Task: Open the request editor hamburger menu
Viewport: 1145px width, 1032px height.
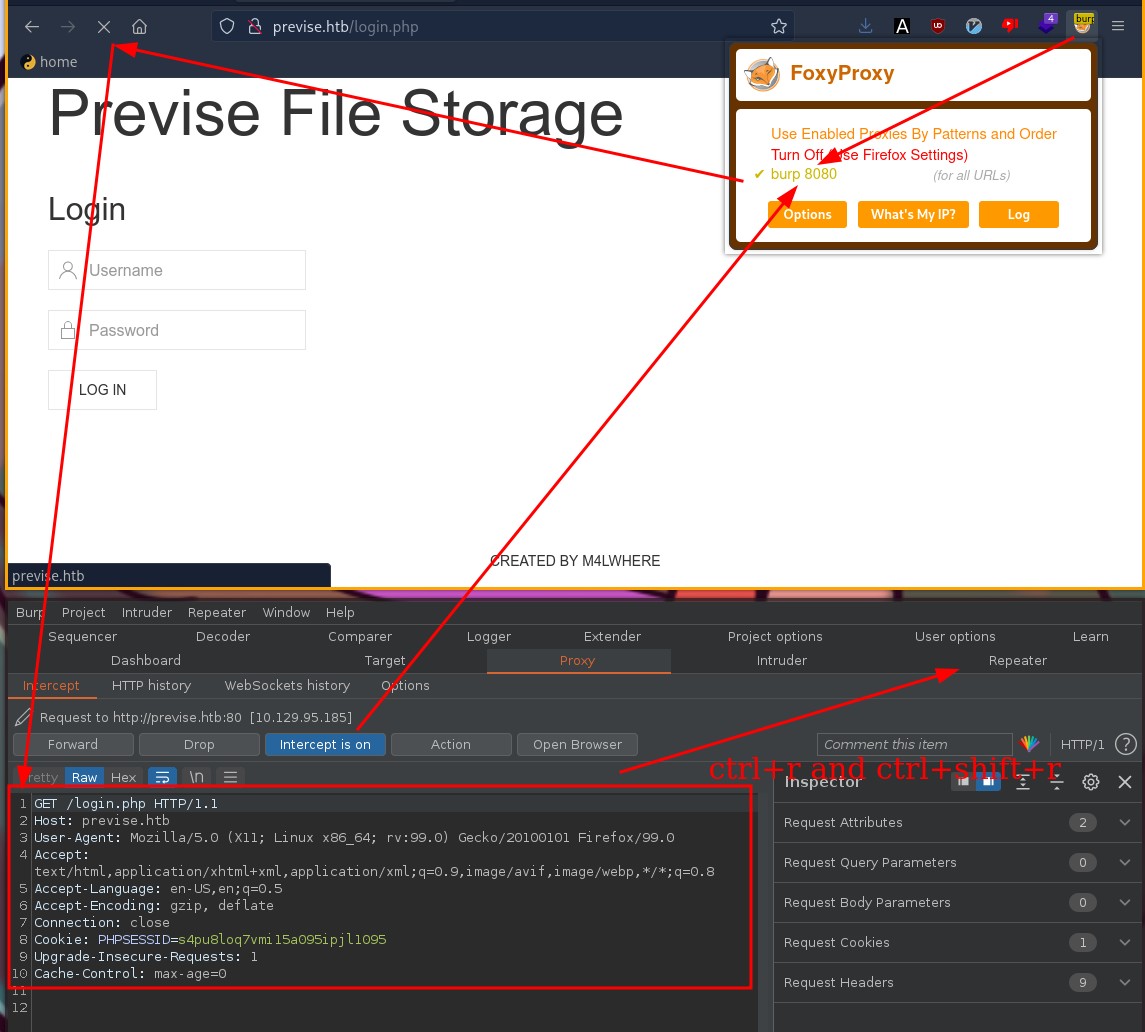Action: [230, 777]
